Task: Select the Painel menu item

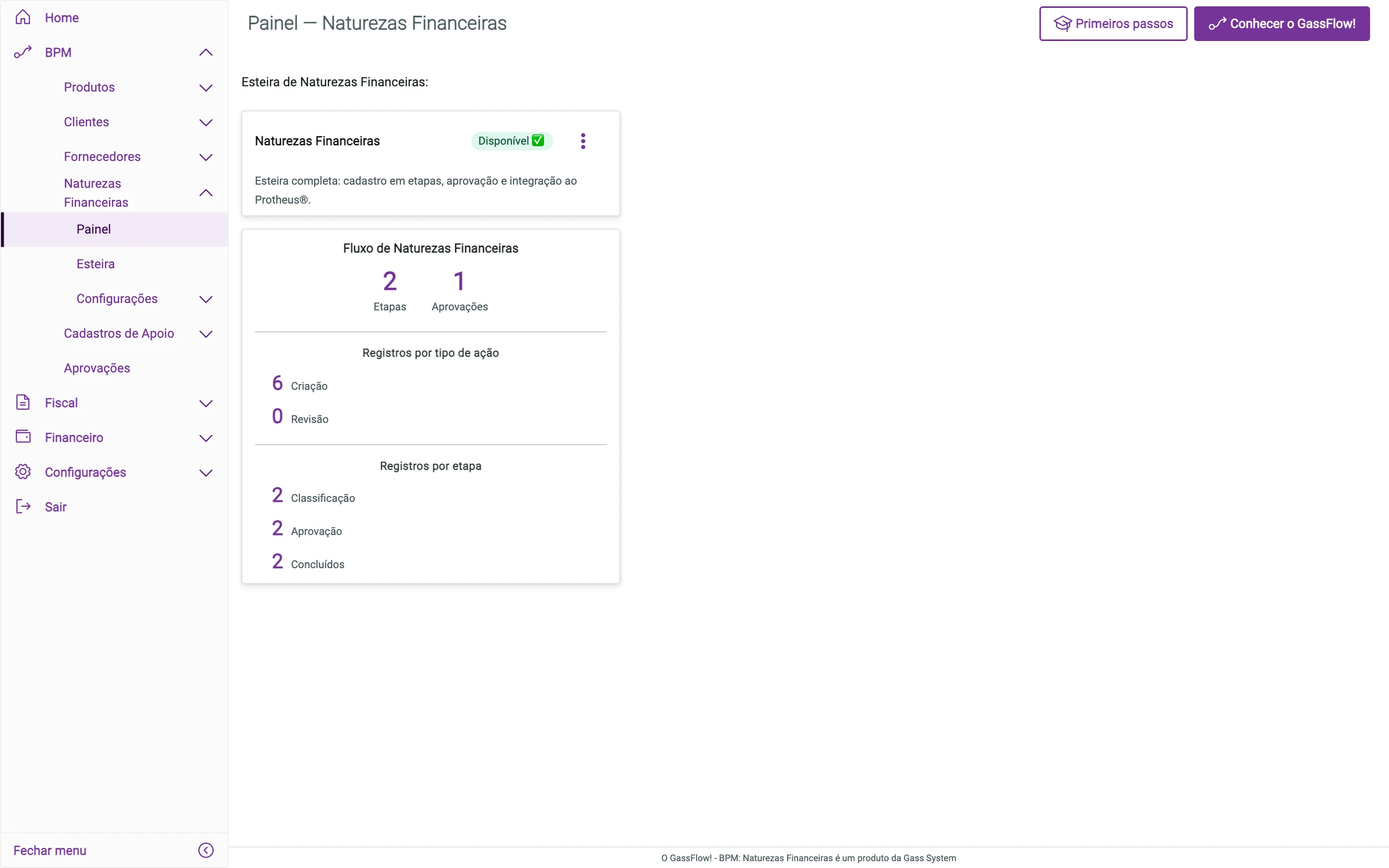Action: pos(115,229)
